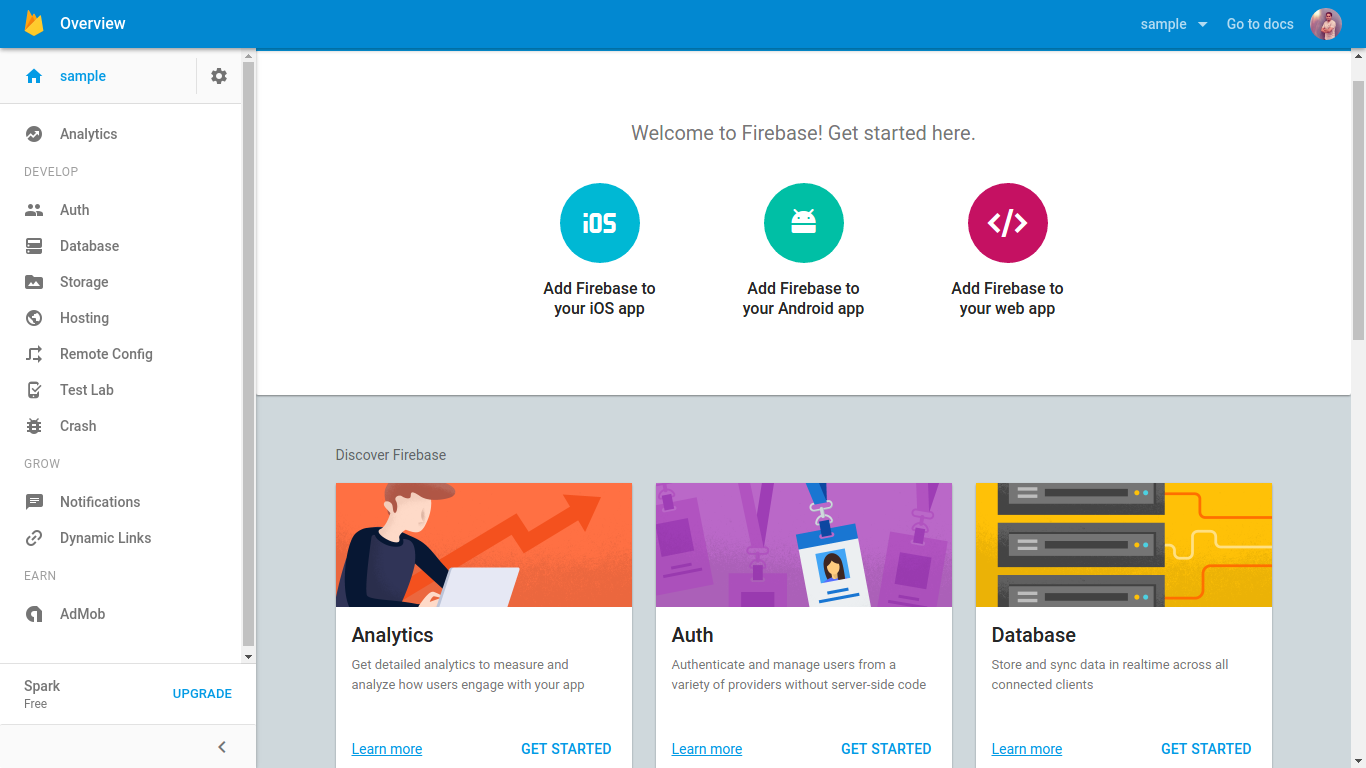The width and height of the screenshot is (1366, 768).
Task: Click the Analytics card heading
Action: coord(393,635)
